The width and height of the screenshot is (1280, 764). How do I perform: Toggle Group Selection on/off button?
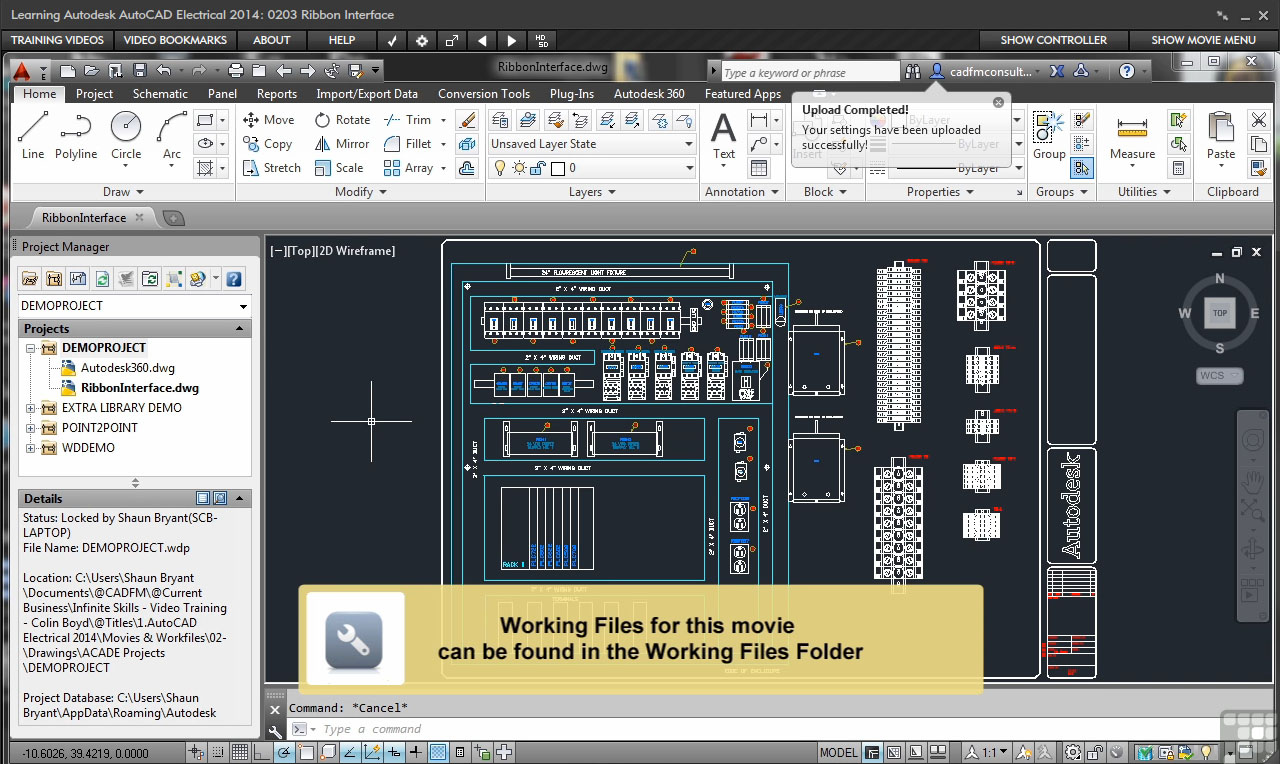click(1081, 168)
